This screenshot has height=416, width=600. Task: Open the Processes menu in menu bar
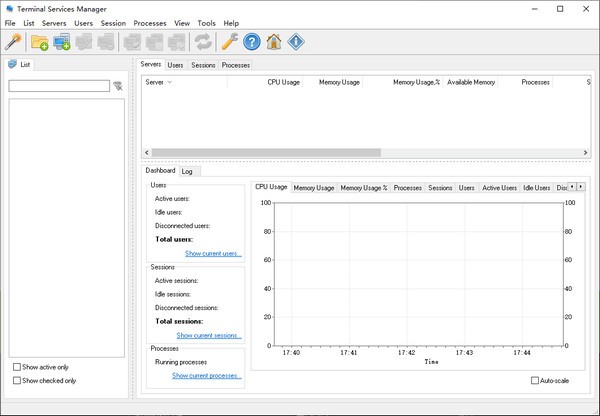coord(150,23)
